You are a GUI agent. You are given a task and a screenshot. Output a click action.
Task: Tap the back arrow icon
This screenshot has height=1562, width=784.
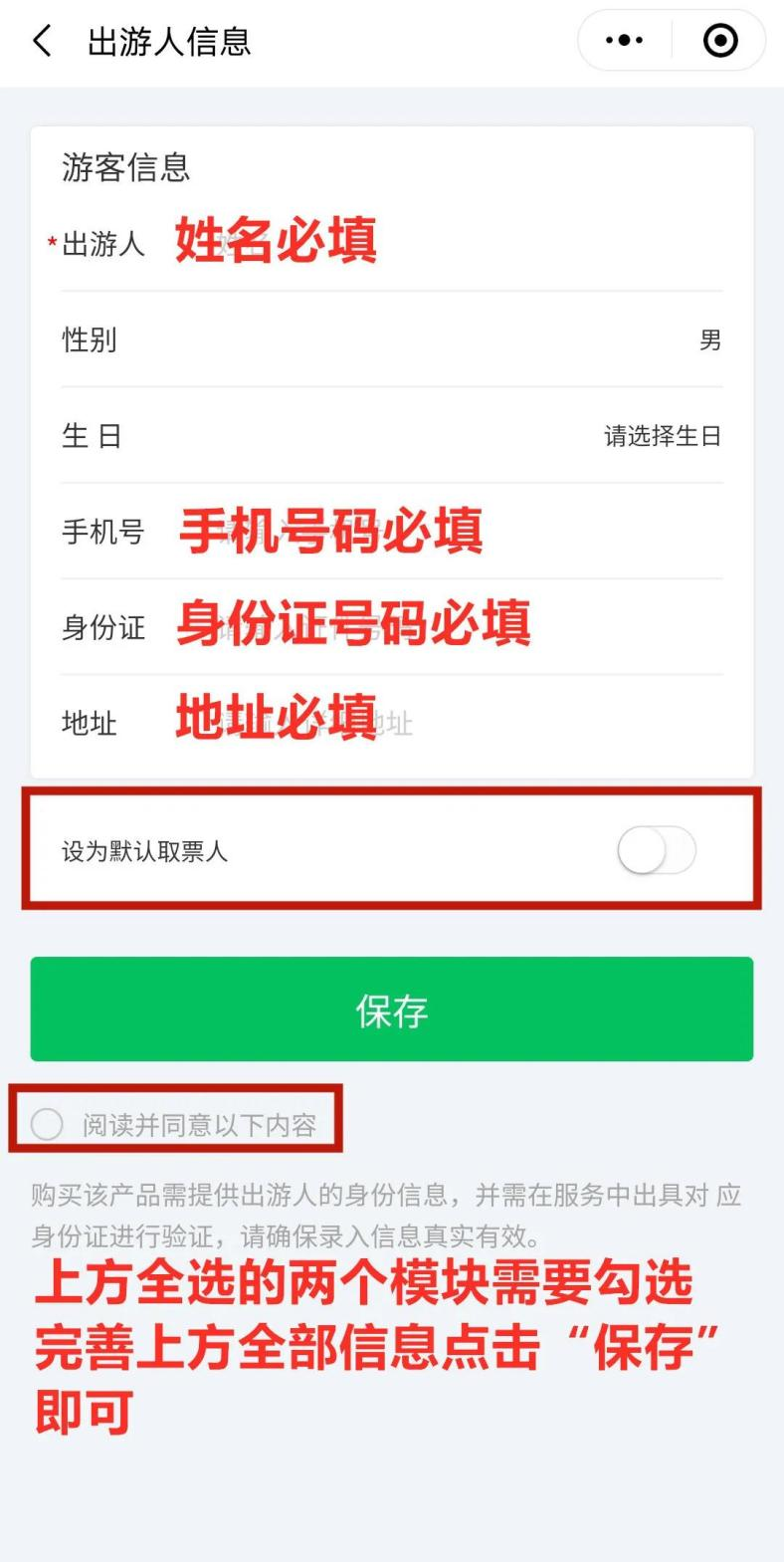[x=42, y=41]
